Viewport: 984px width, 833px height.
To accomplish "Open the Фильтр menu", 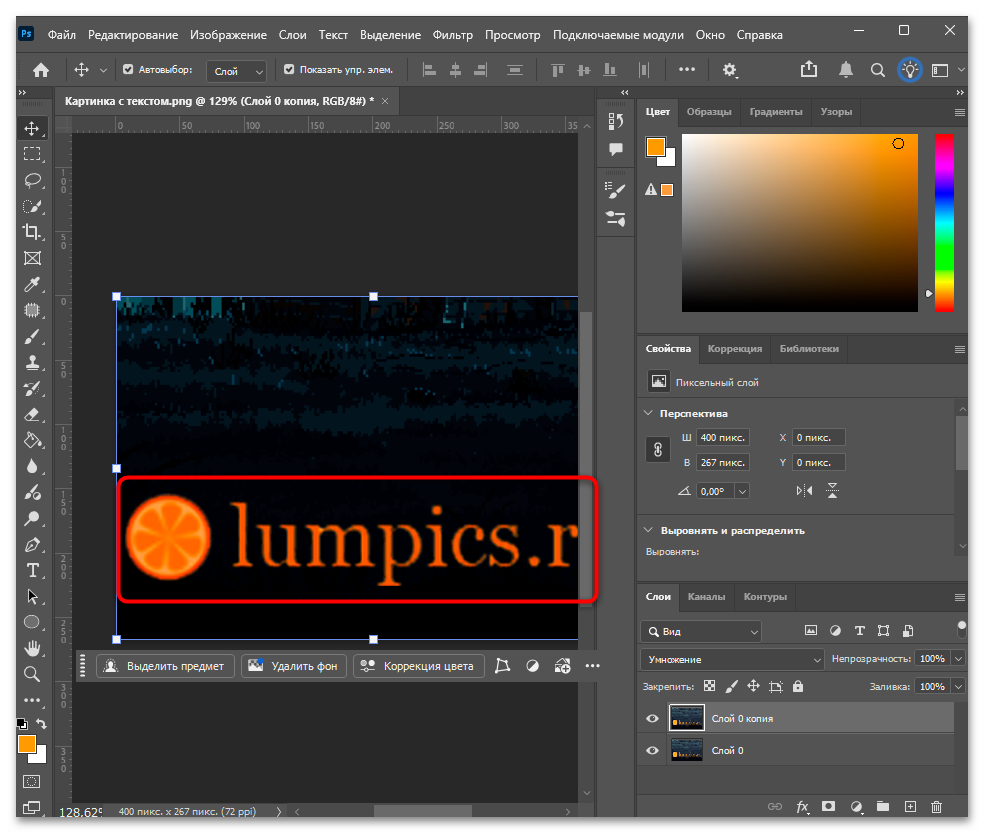I will click(x=452, y=35).
